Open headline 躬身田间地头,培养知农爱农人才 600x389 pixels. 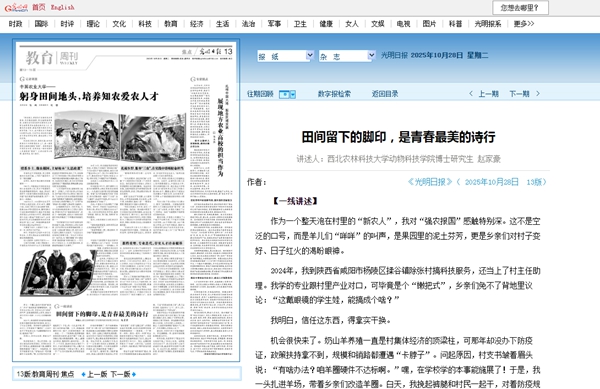coord(89,96)
